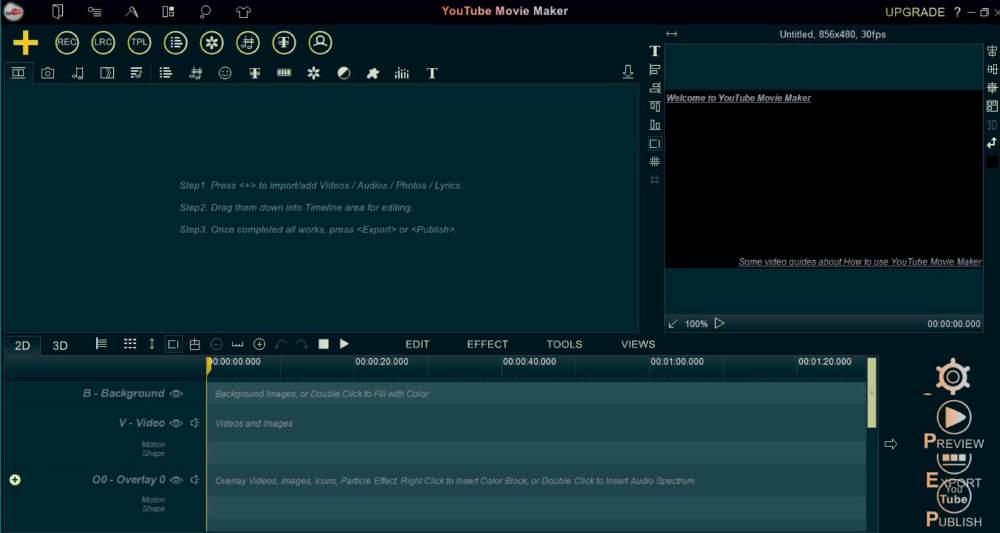Click the black color swatch beside preview

click(x=992, y=161)
